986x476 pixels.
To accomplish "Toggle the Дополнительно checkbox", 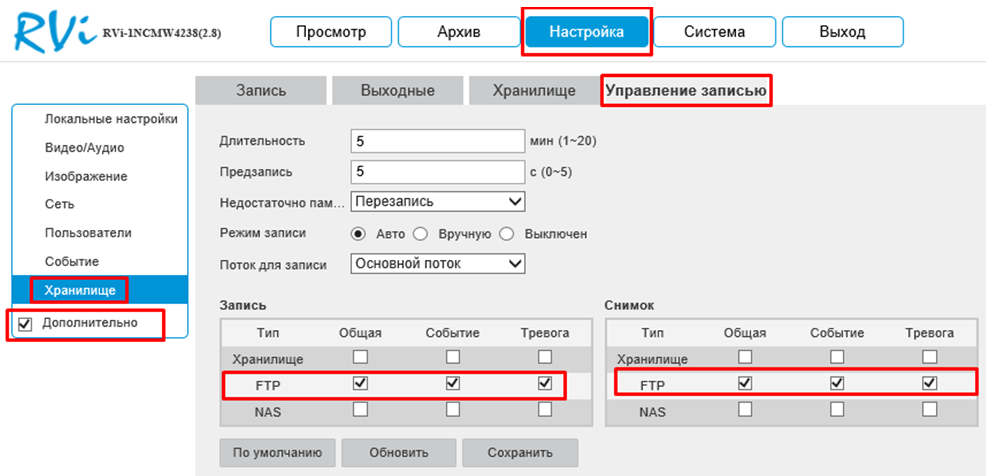I will 26,324.
